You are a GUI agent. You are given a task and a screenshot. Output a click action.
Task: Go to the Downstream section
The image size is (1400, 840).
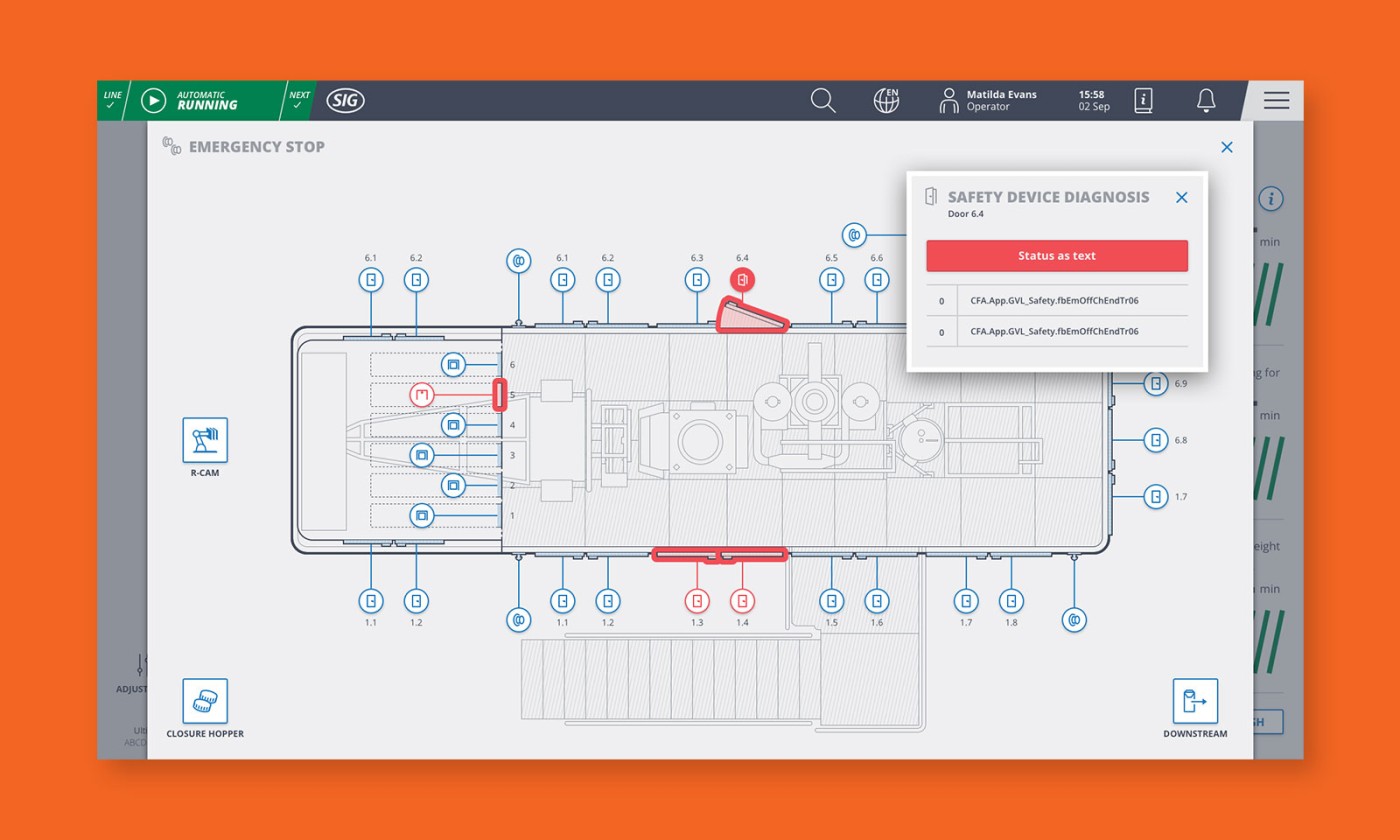[x=1195, y=702]
